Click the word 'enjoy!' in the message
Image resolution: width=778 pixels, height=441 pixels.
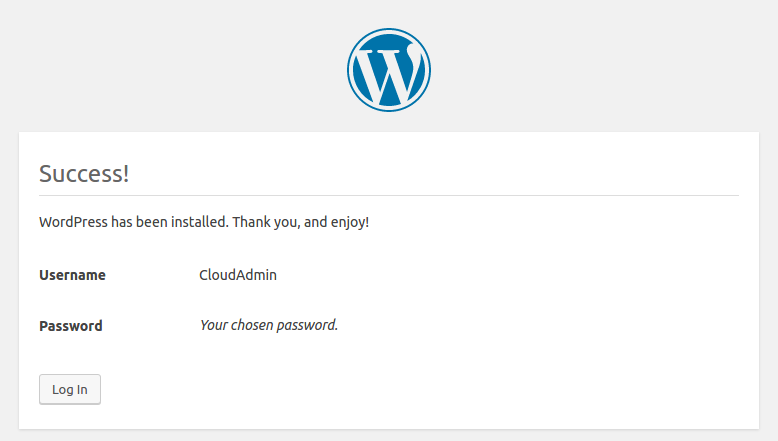(350, 221)
